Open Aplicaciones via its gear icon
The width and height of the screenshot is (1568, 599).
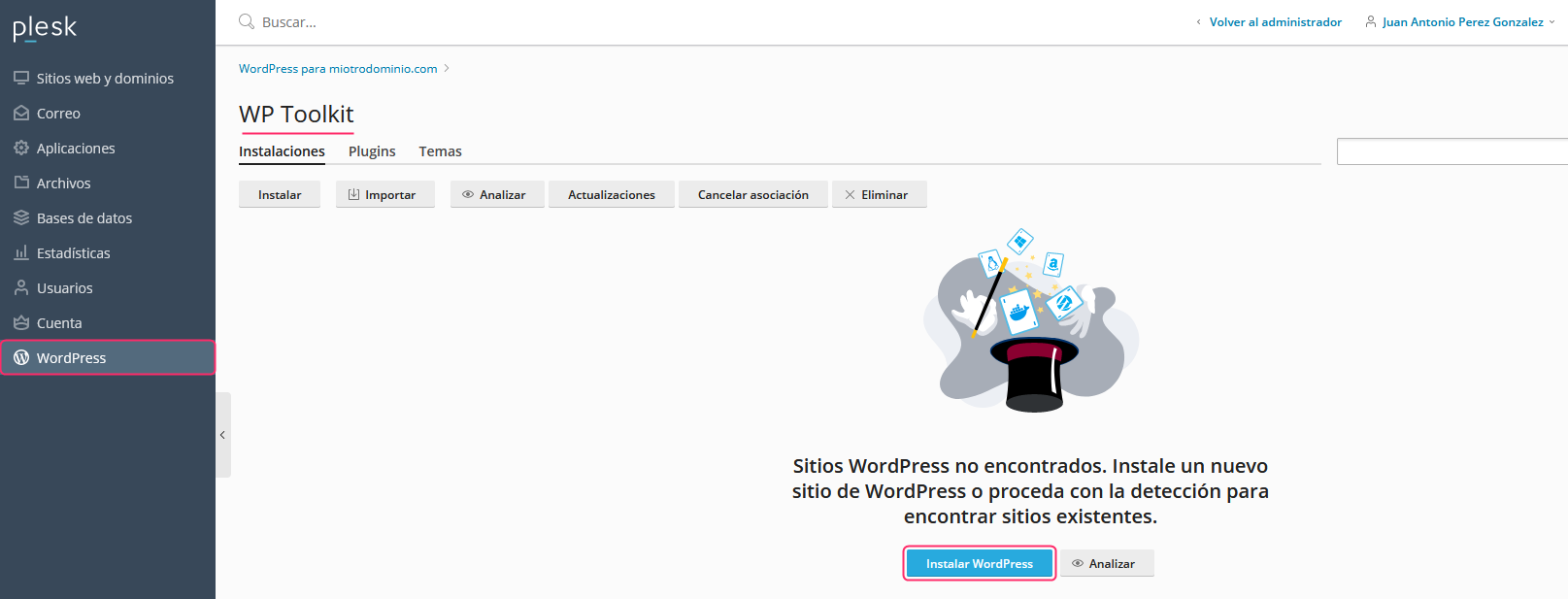(x=21, y=148)
